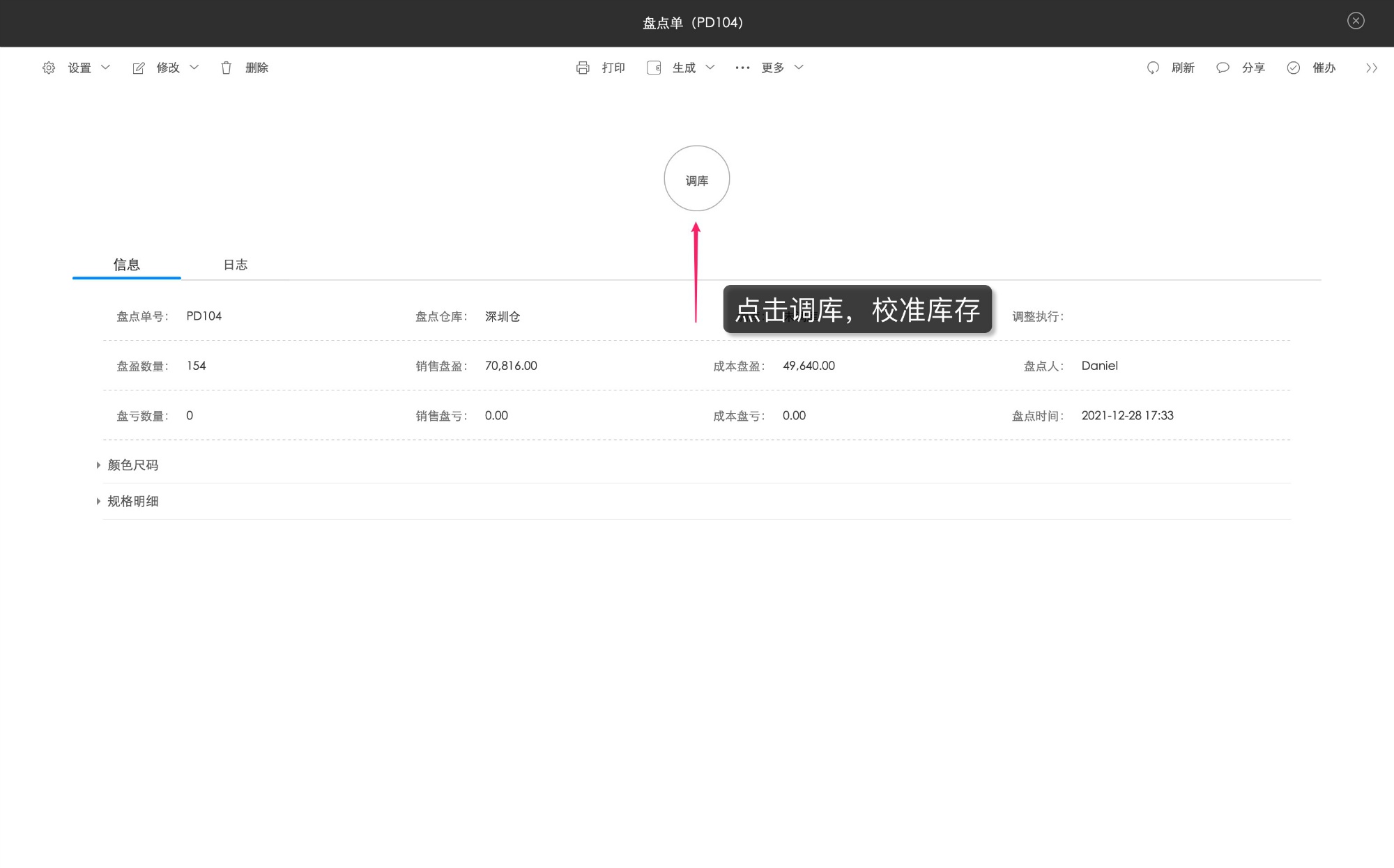Expand the 修改 dropdown chevron
The height and width of the screenshot is (868, 1394).
click(194, 68)
